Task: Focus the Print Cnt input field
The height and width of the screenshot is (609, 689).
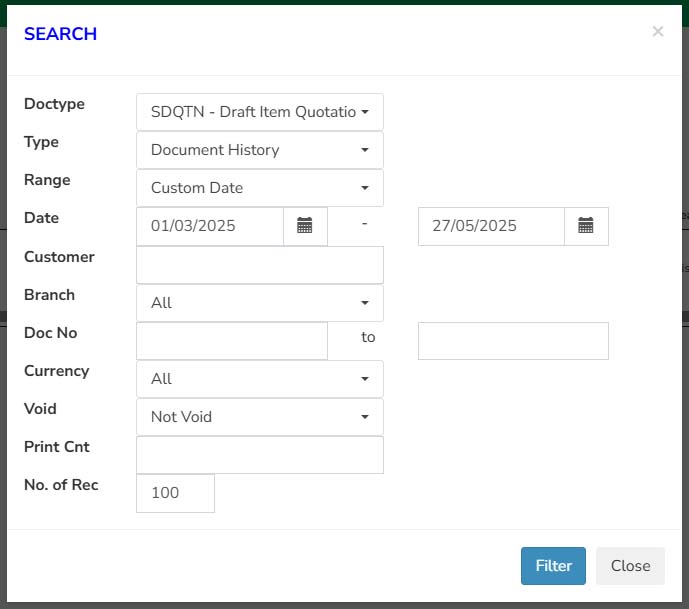Action: (260, 455)
